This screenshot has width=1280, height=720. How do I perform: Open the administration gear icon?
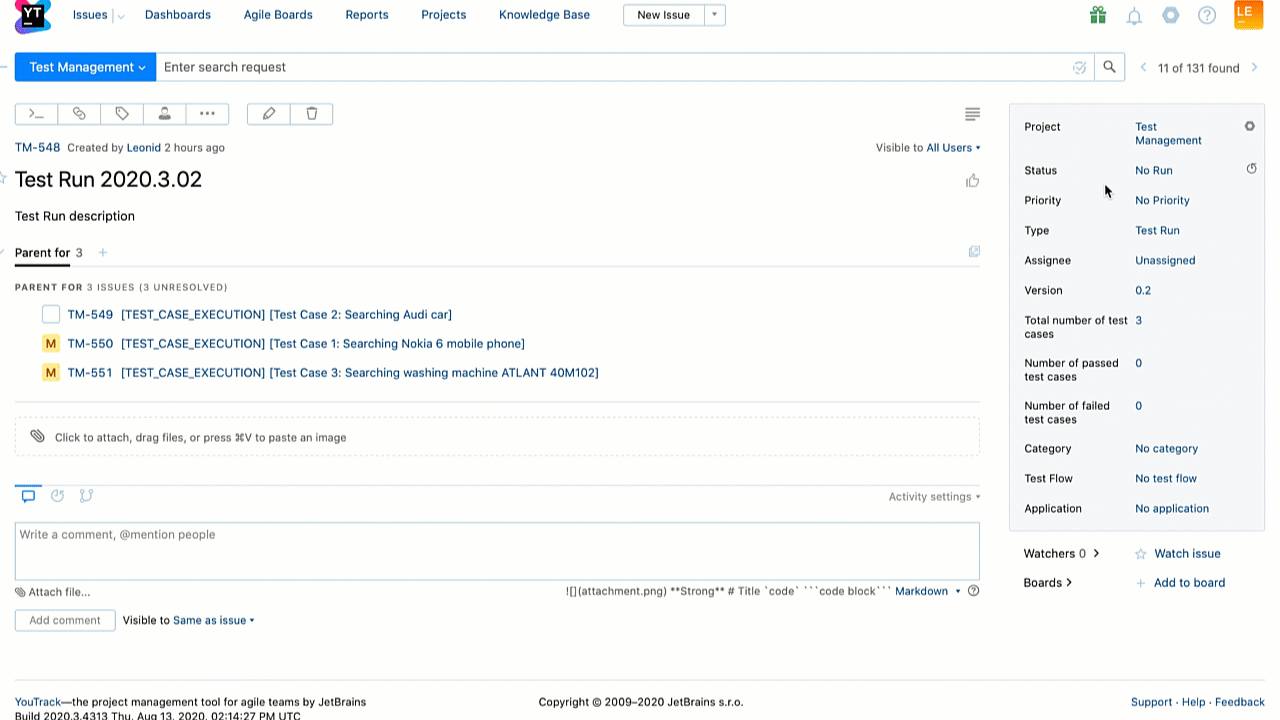click(1170, 15)
